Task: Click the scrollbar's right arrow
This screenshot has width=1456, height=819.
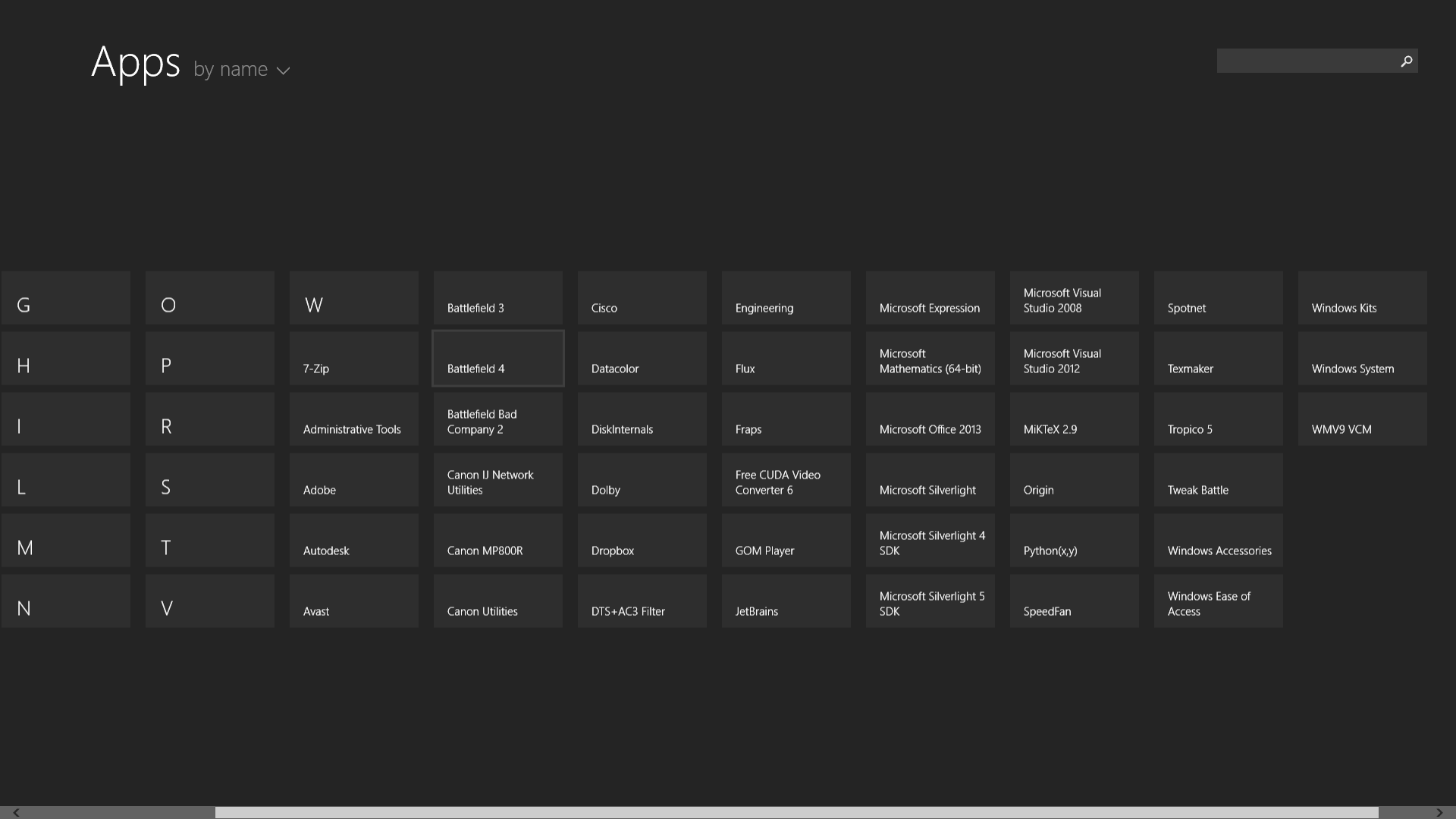Action: (1439, 812)
